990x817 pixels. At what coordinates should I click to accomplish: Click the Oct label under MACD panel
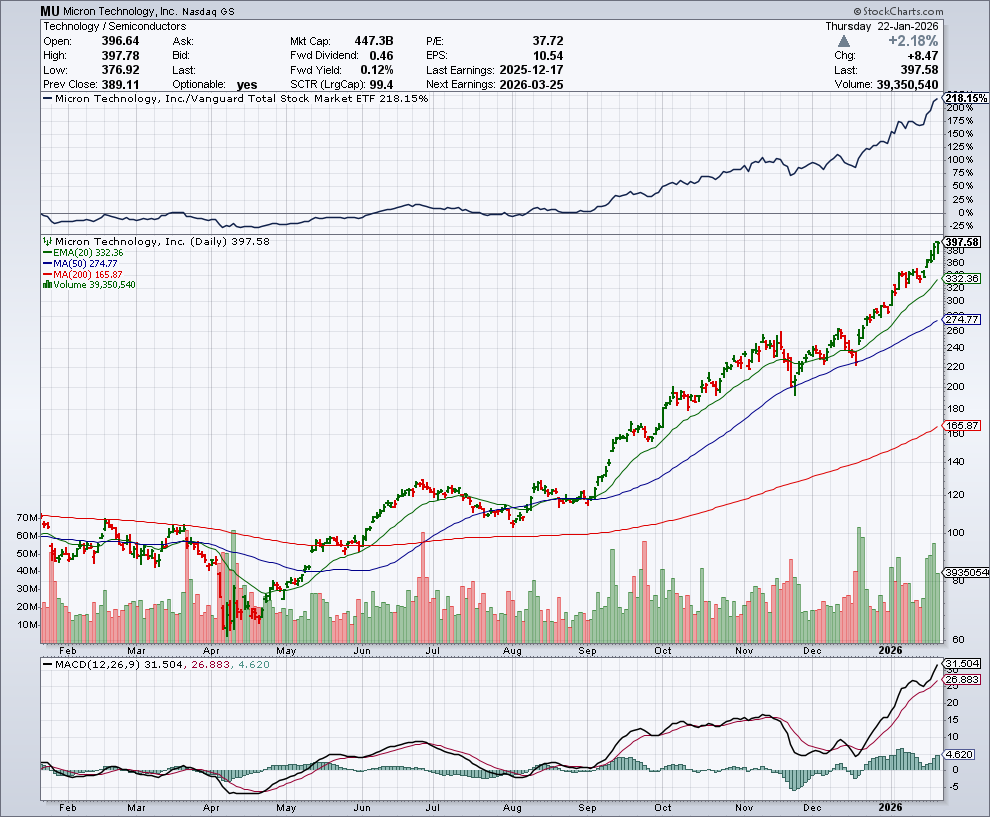[663, 808]
